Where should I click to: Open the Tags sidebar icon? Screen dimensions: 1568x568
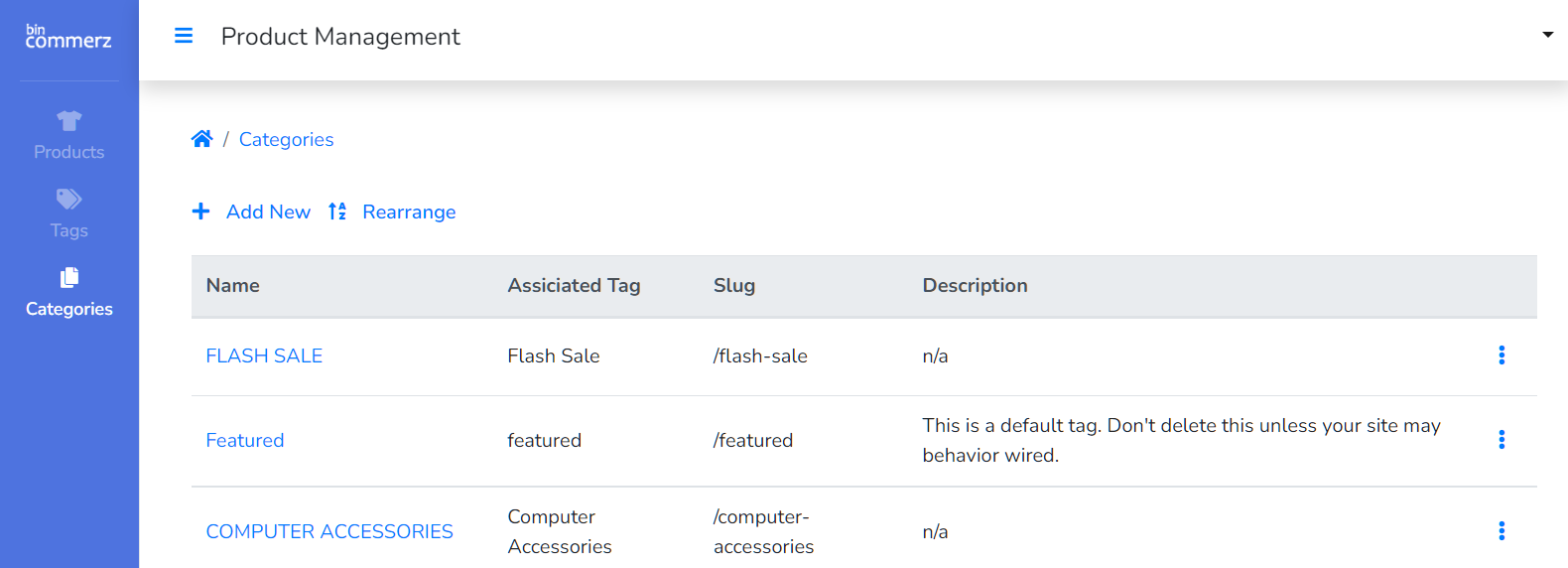pyautogui.click(x=68, y=199)
